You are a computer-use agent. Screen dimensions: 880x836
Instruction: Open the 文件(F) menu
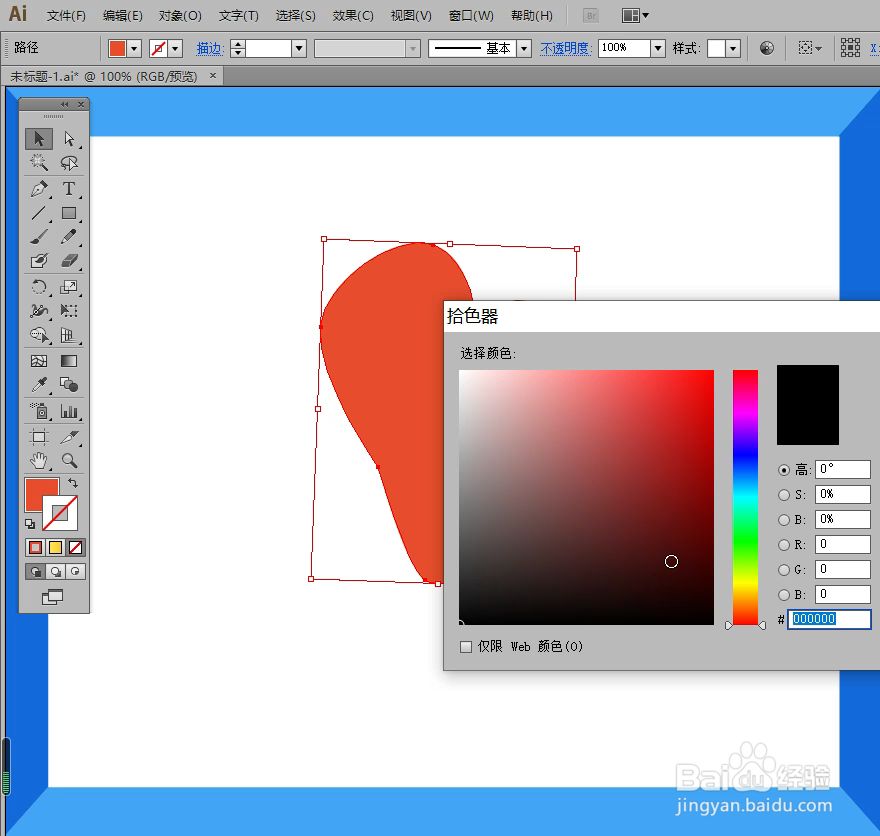66,16
